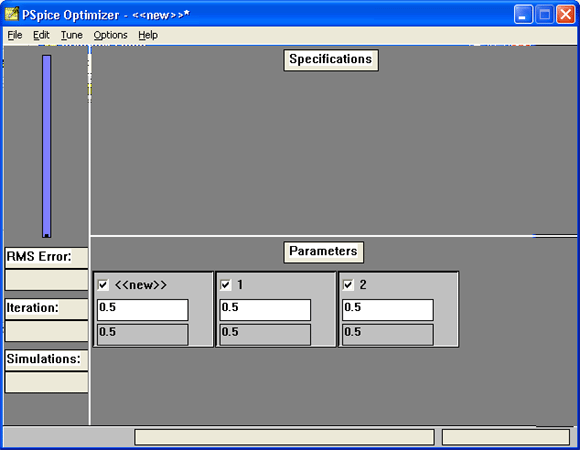Click the <<new>> parameter name label
Screen dimensions: 580x450
141,285
